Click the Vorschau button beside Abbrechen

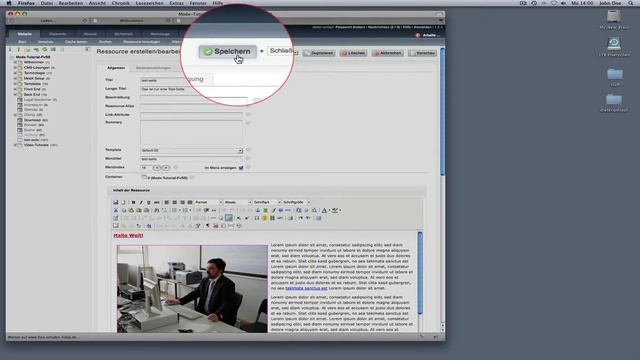coord(422,53)
